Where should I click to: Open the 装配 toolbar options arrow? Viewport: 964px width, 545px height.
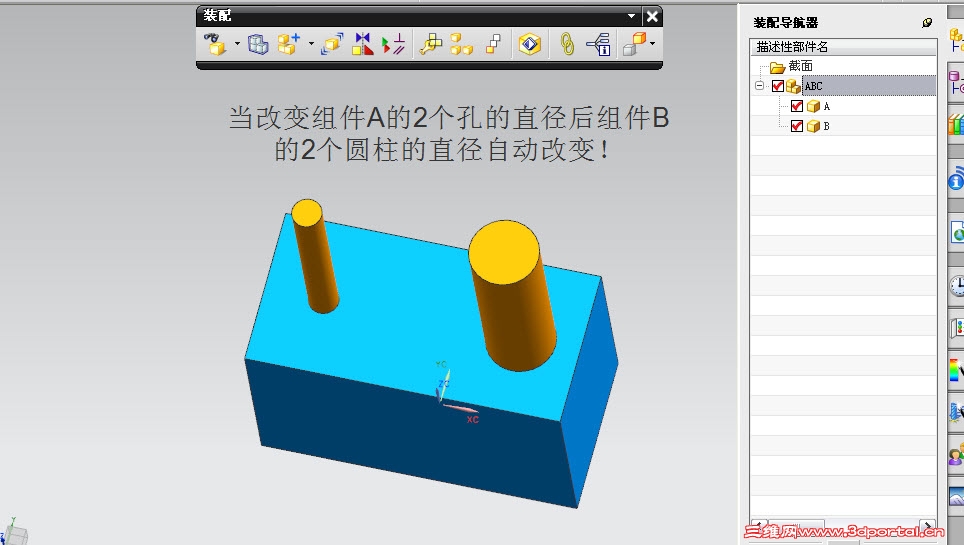click(x=631, y=16)
